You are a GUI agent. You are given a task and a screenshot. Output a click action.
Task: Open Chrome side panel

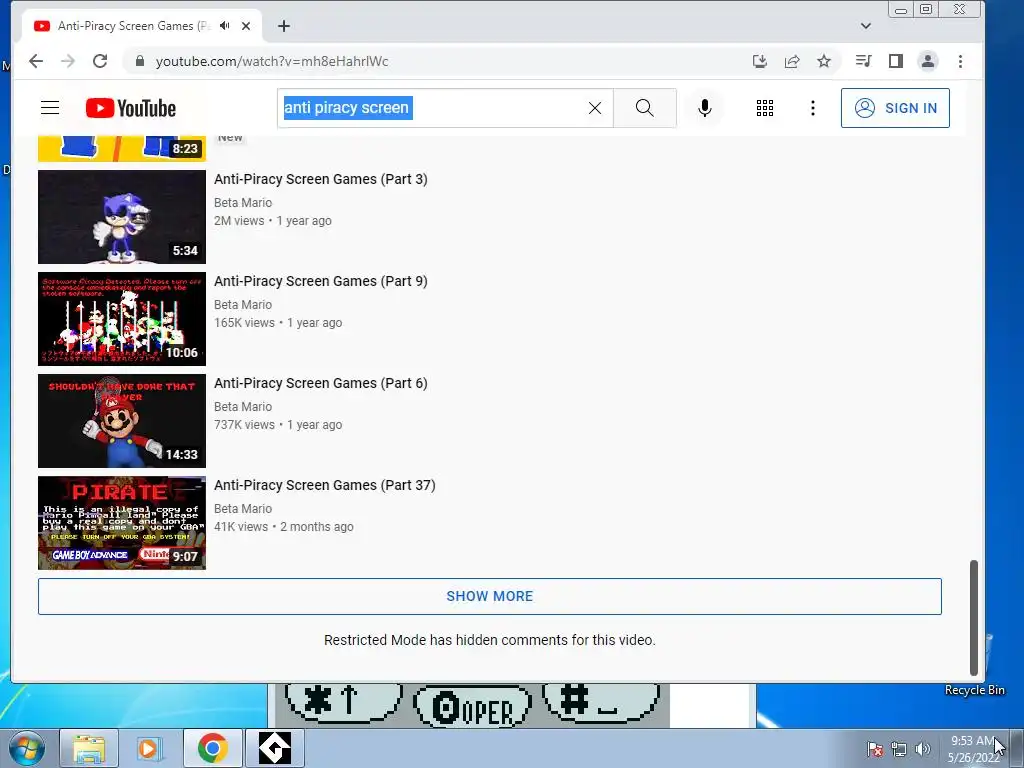895,61
